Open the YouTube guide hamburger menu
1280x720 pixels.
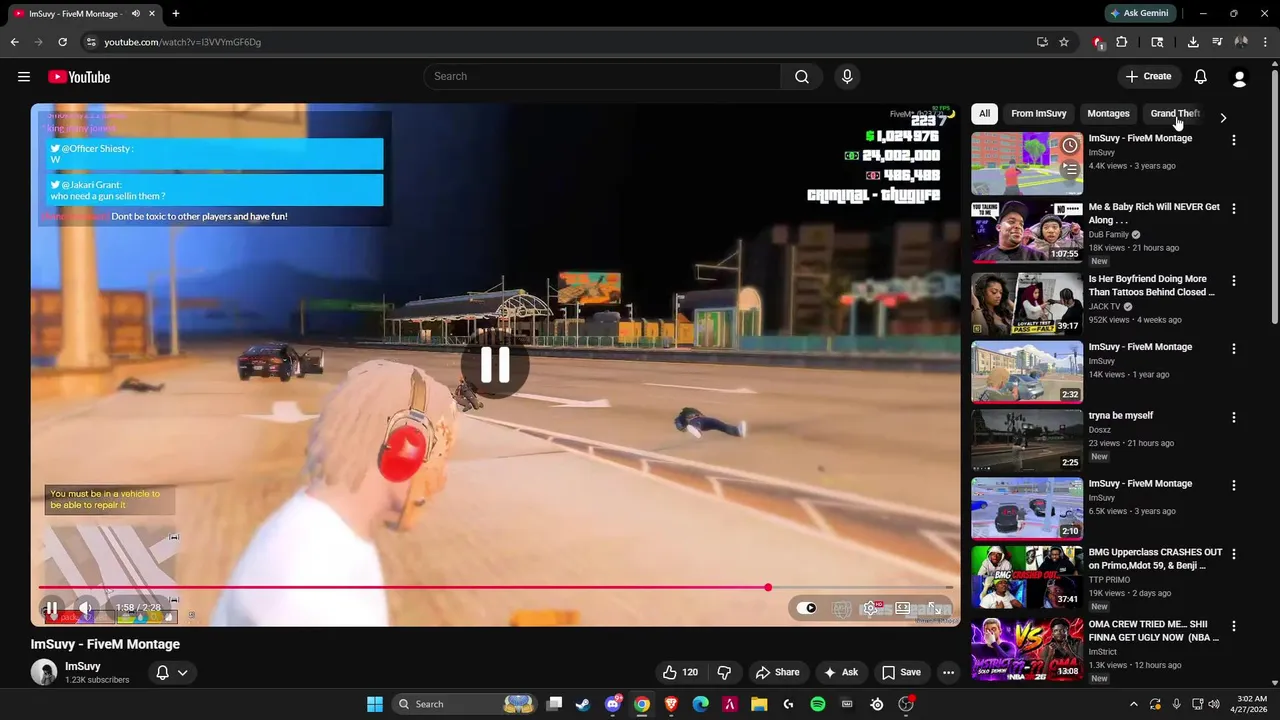pos(24,77)
